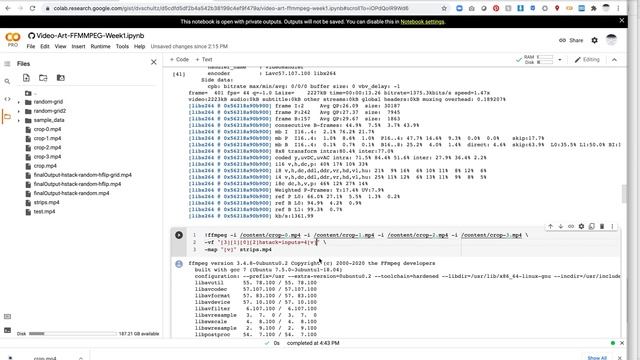Open the Tools menu
Viewport: 640px width, 360px height.
122,47
